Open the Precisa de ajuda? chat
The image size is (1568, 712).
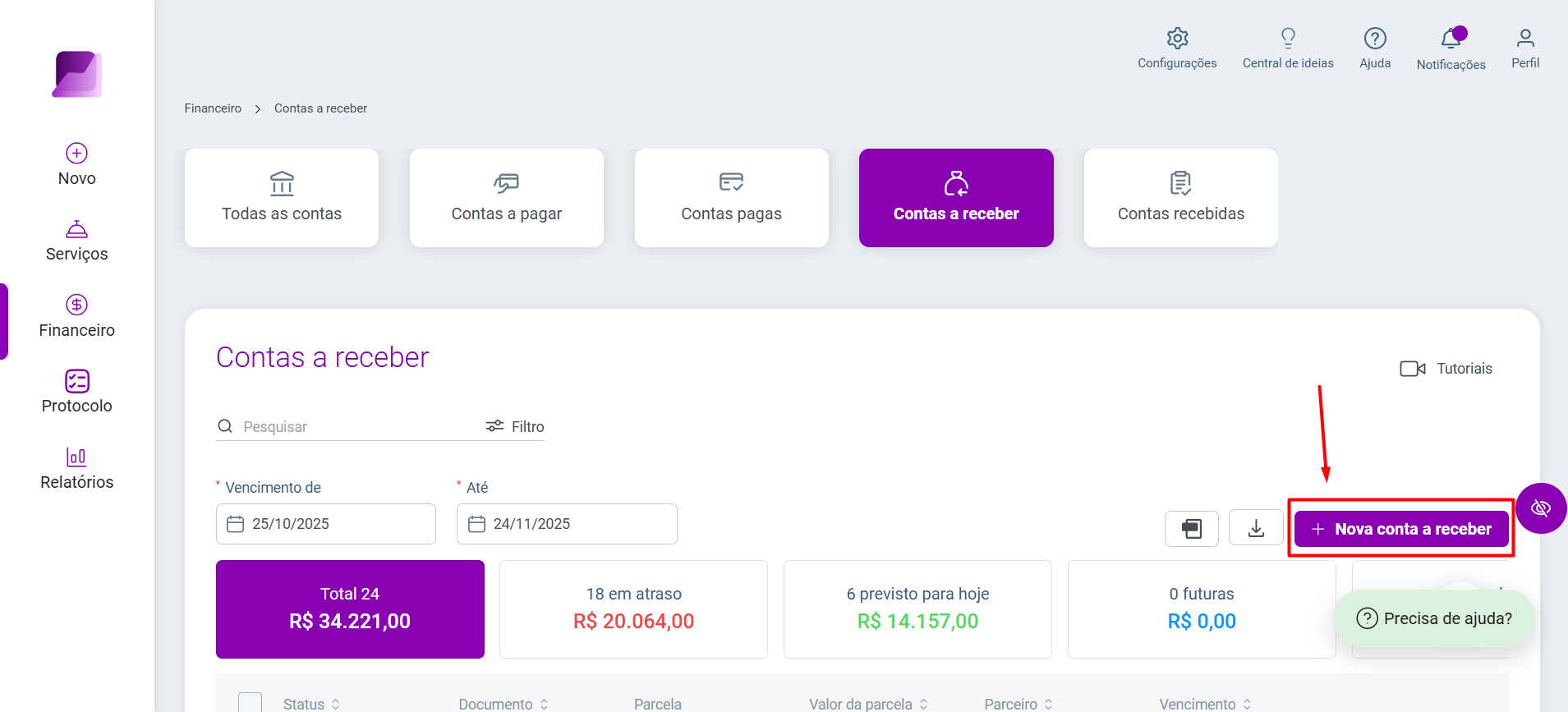[1434, 618]
